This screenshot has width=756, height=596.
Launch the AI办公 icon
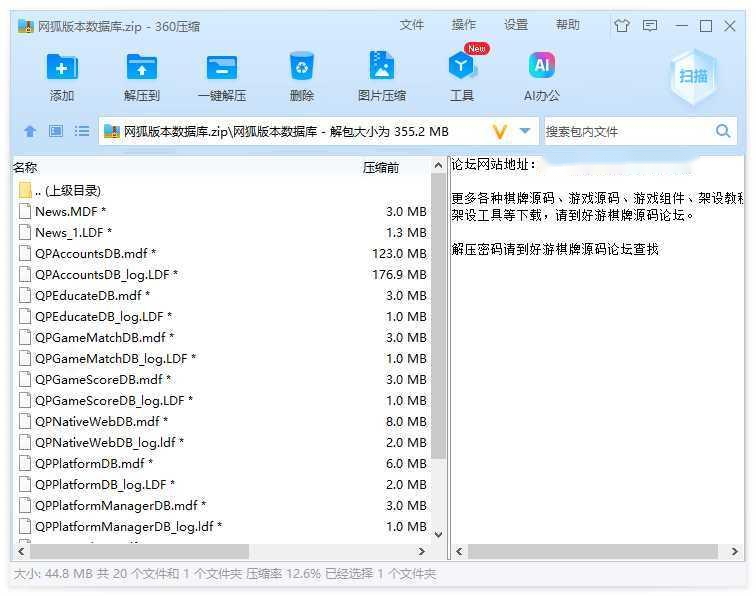[x=541, y=68]
